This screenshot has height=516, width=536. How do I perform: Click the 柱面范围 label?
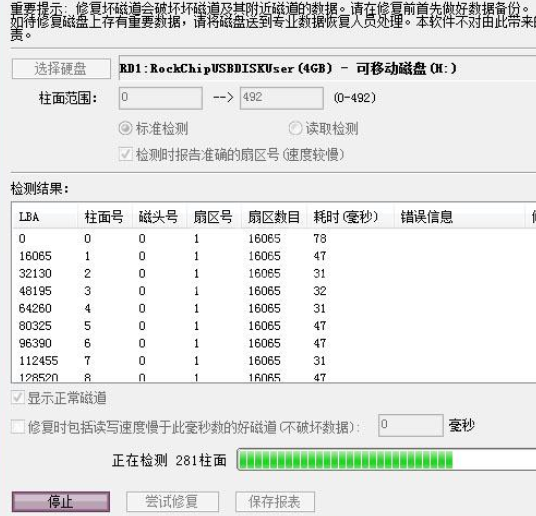click(68, 98)
